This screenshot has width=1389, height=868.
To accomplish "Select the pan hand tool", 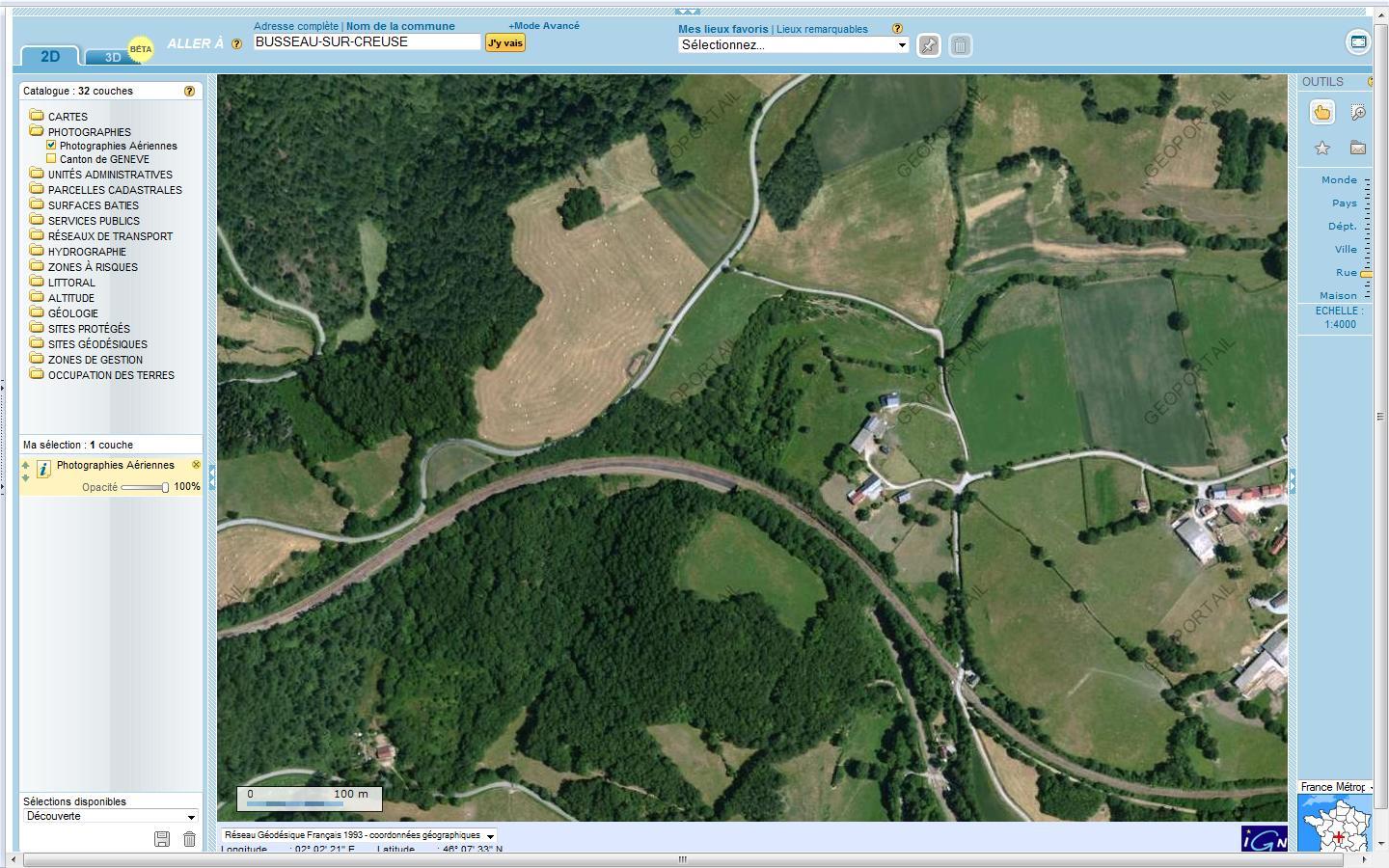I will point(1321,113).
